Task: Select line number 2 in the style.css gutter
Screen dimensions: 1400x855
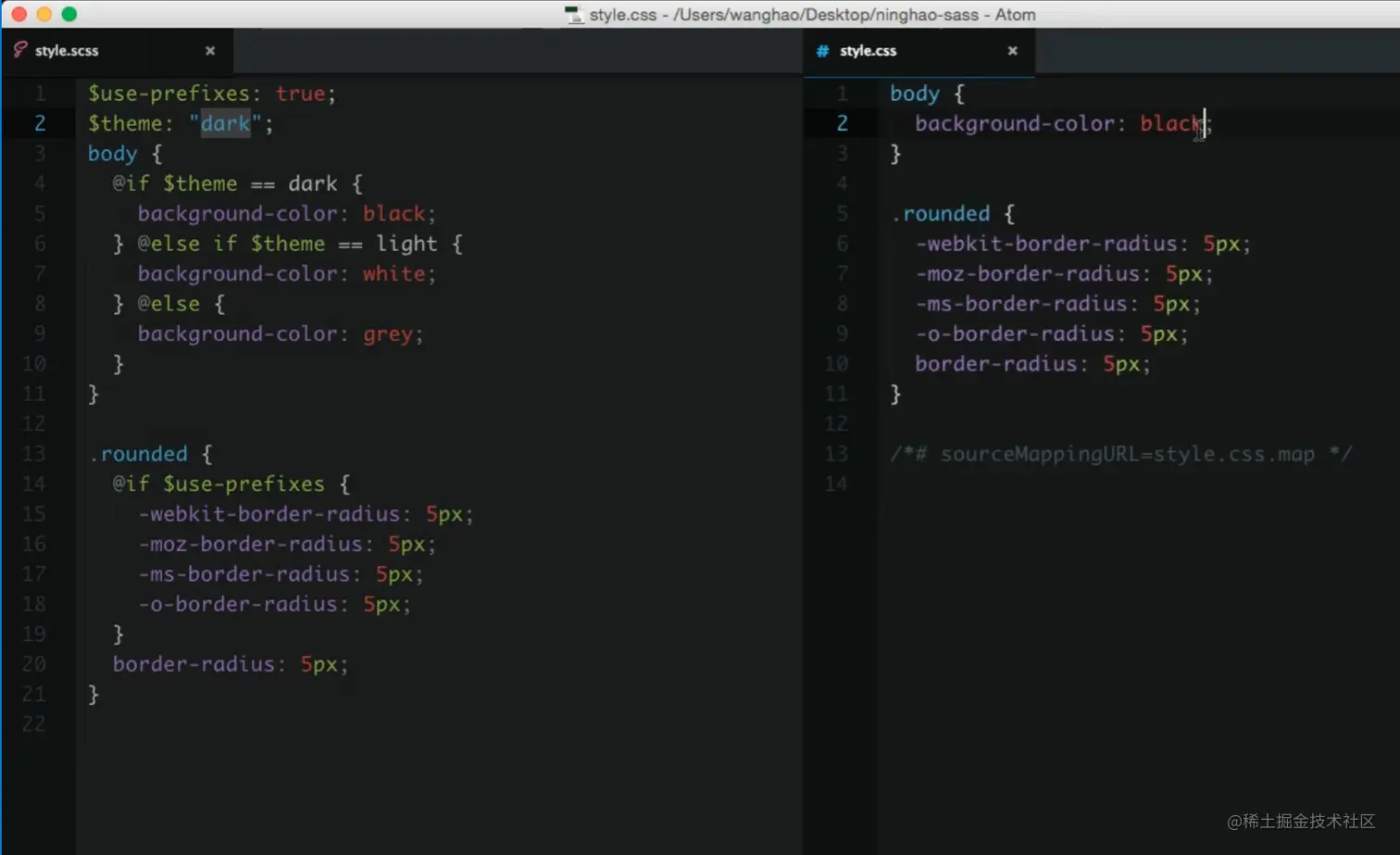Action: tap(842, 123)
